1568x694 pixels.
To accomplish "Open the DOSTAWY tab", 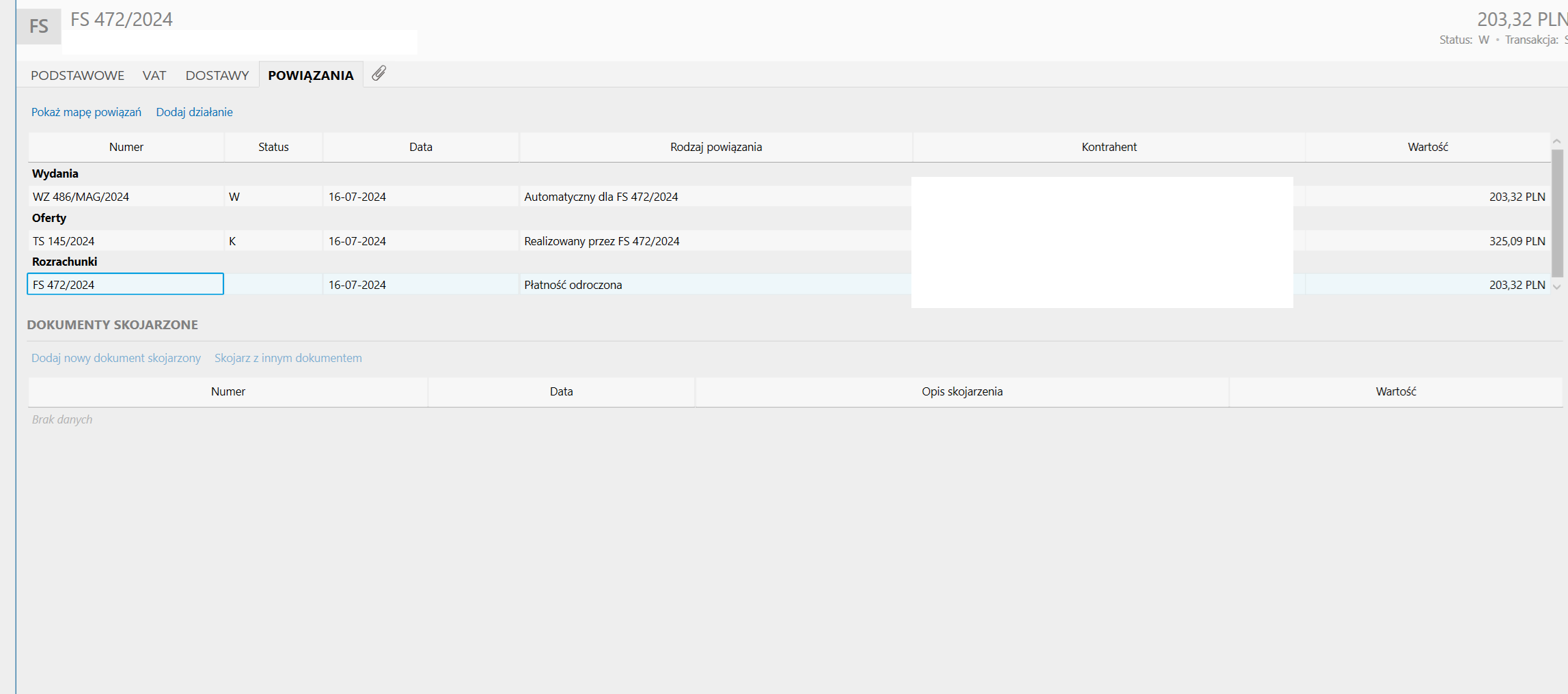I will coord(217,75).
